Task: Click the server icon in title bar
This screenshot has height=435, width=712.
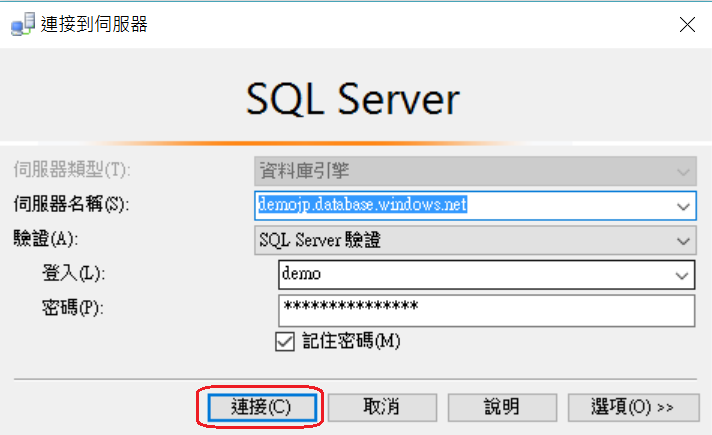Action: (23, 25)
